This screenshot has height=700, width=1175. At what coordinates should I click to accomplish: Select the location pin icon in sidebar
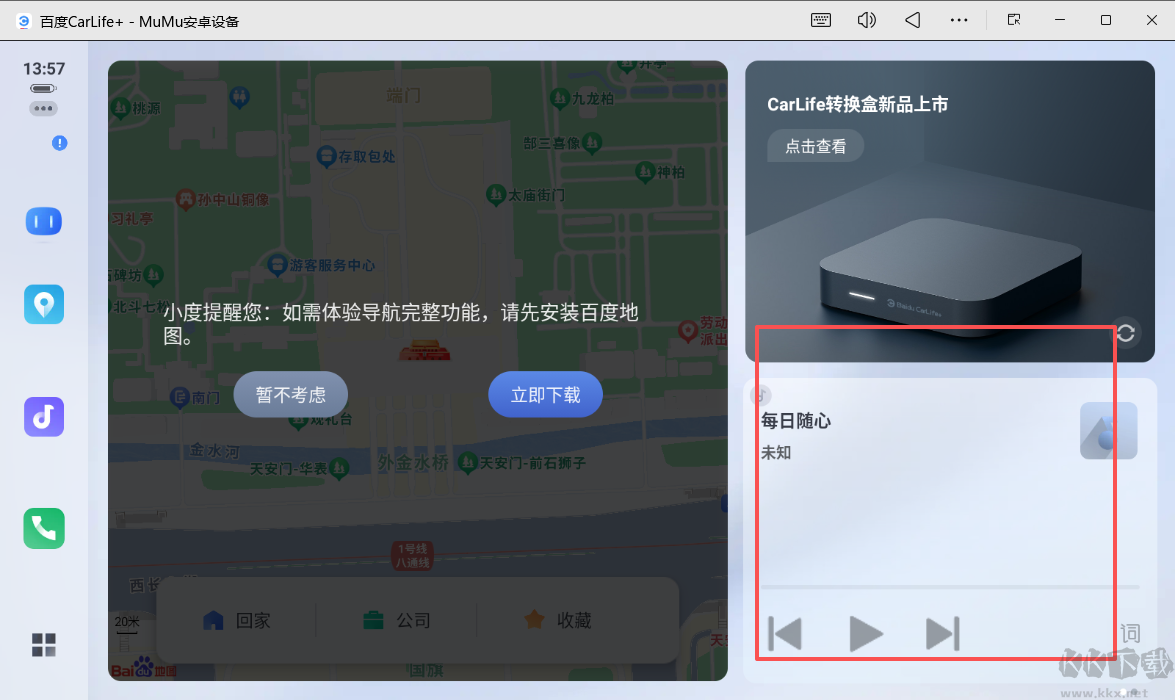43,304
